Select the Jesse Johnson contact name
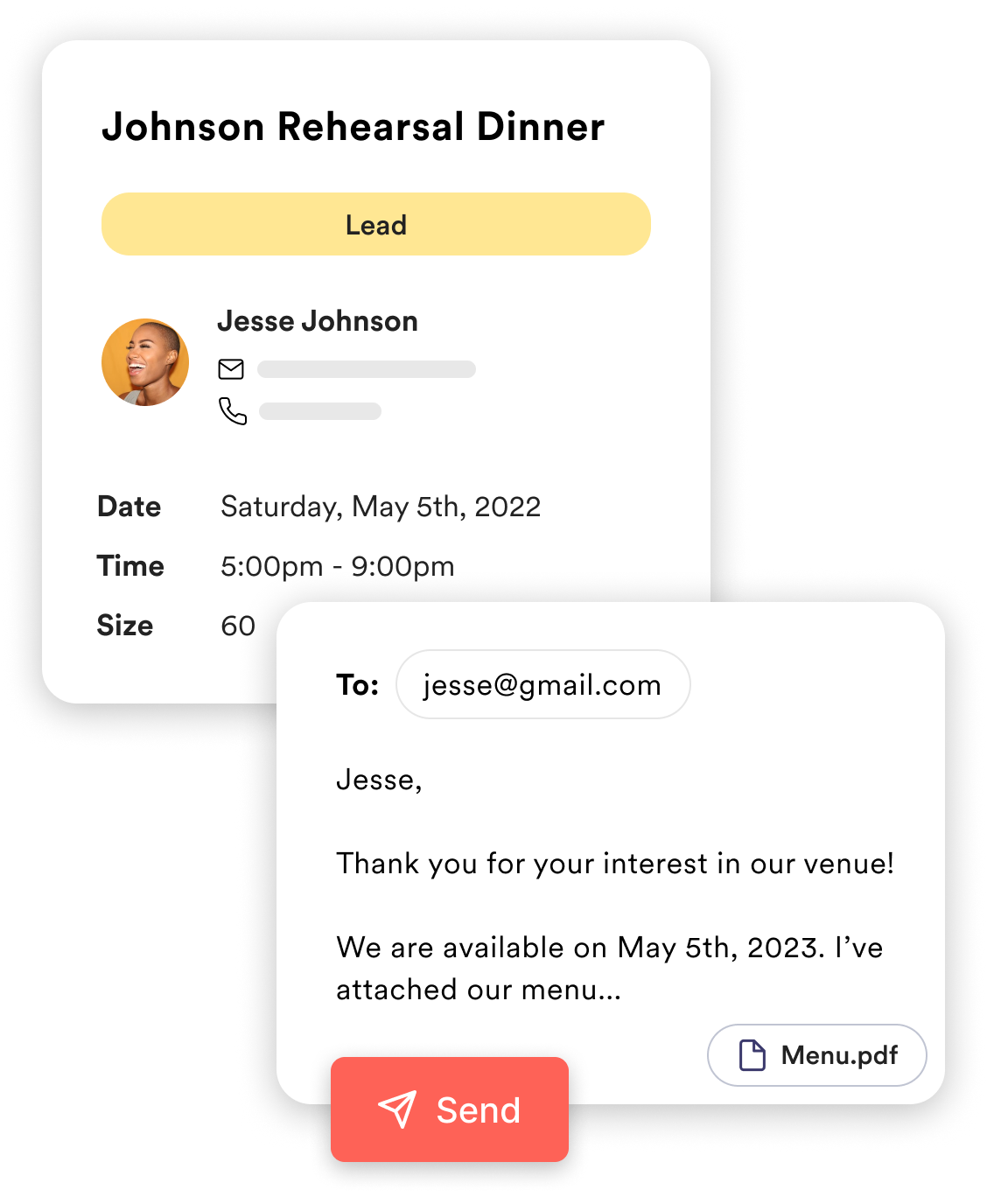Viewport: 987px width, 1204px height. [x=318, y=321]
